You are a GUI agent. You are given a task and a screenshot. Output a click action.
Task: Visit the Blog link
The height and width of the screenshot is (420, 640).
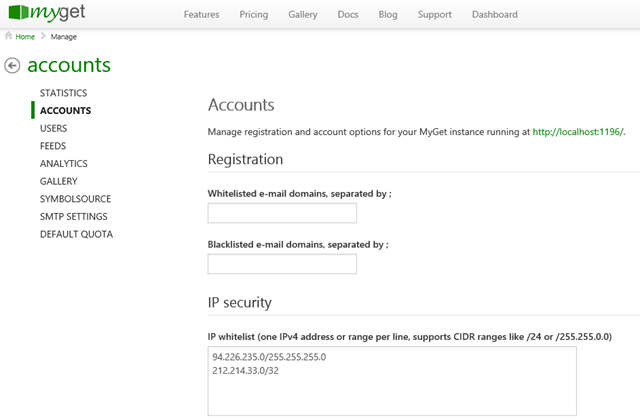[x=388, y=15]
